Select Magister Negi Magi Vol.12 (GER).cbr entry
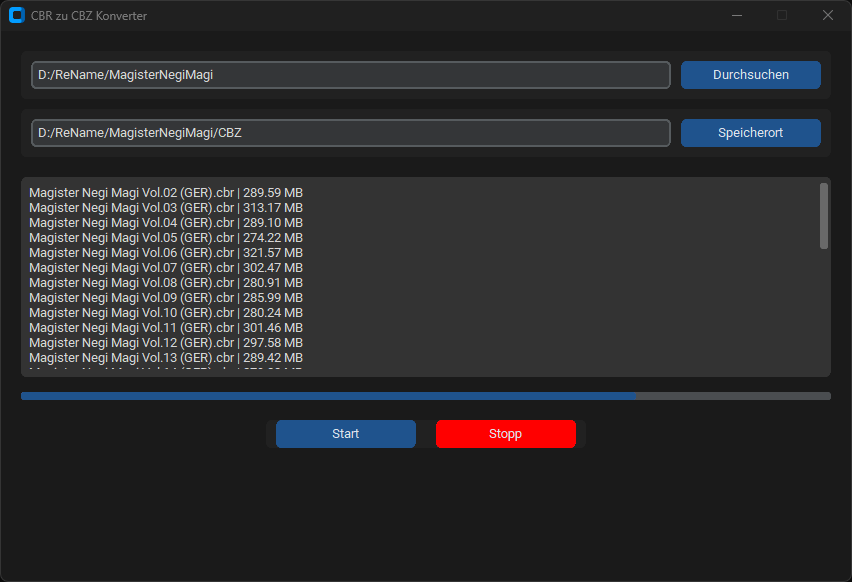This screenshot has height=582, width=852. (166, 343)
